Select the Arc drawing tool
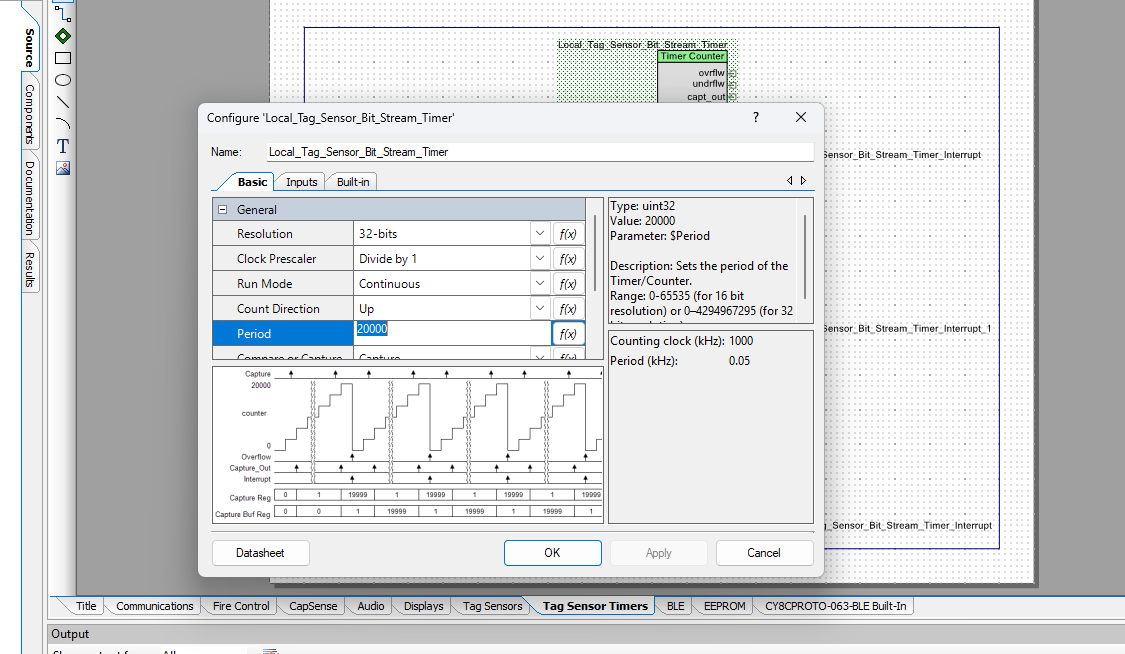The width and height of the screenshot is (1125, 654). pyautogui.click(x=62, y=124)
